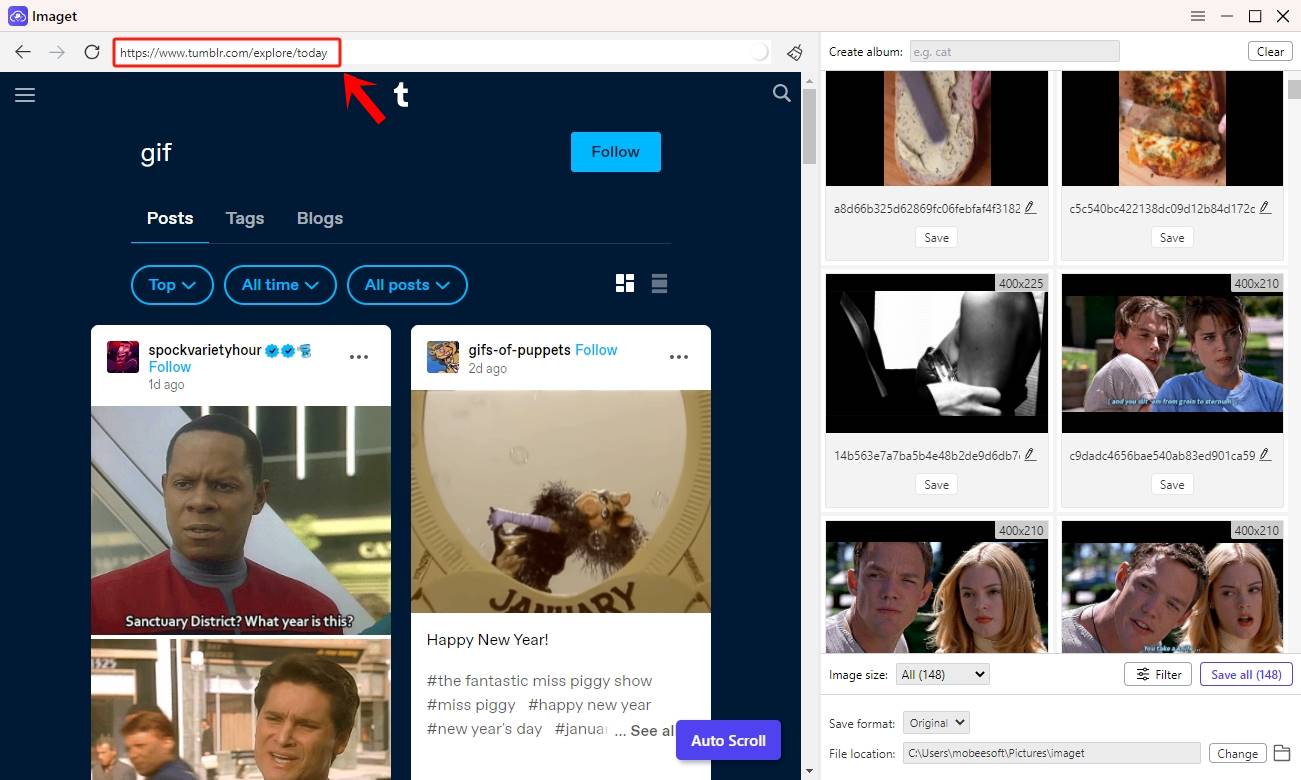Open the Image size dropdown
The height and width of the screenshot is (780, 1301).
[941, 674]
